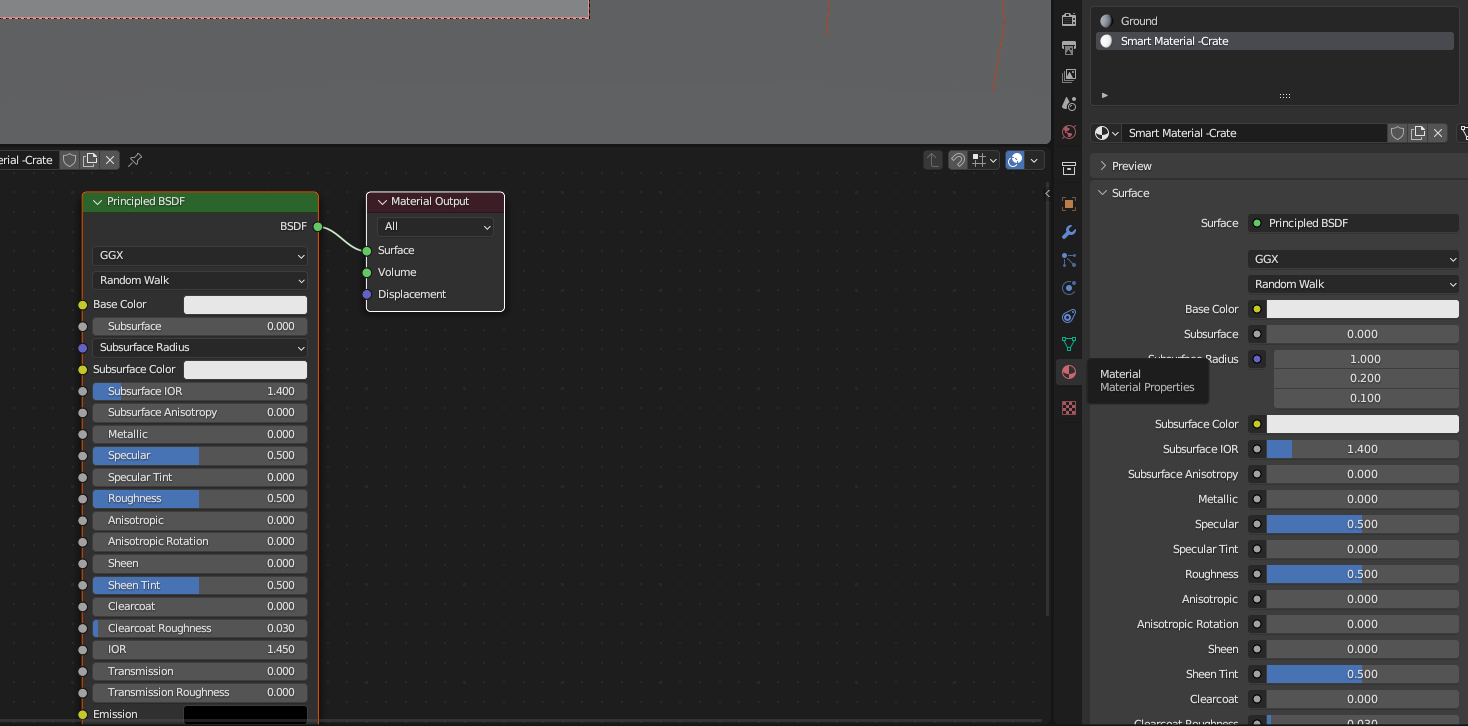The width and height of the screenshot is (1468, 726).
Task: Click the Roughness slider on BSDF node
Action: (200, 499)
